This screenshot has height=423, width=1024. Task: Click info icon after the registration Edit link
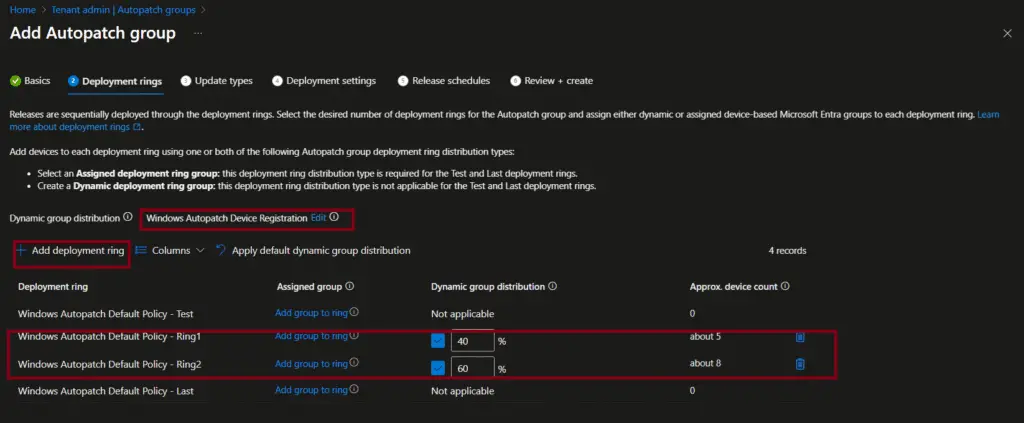click(334, 217)
